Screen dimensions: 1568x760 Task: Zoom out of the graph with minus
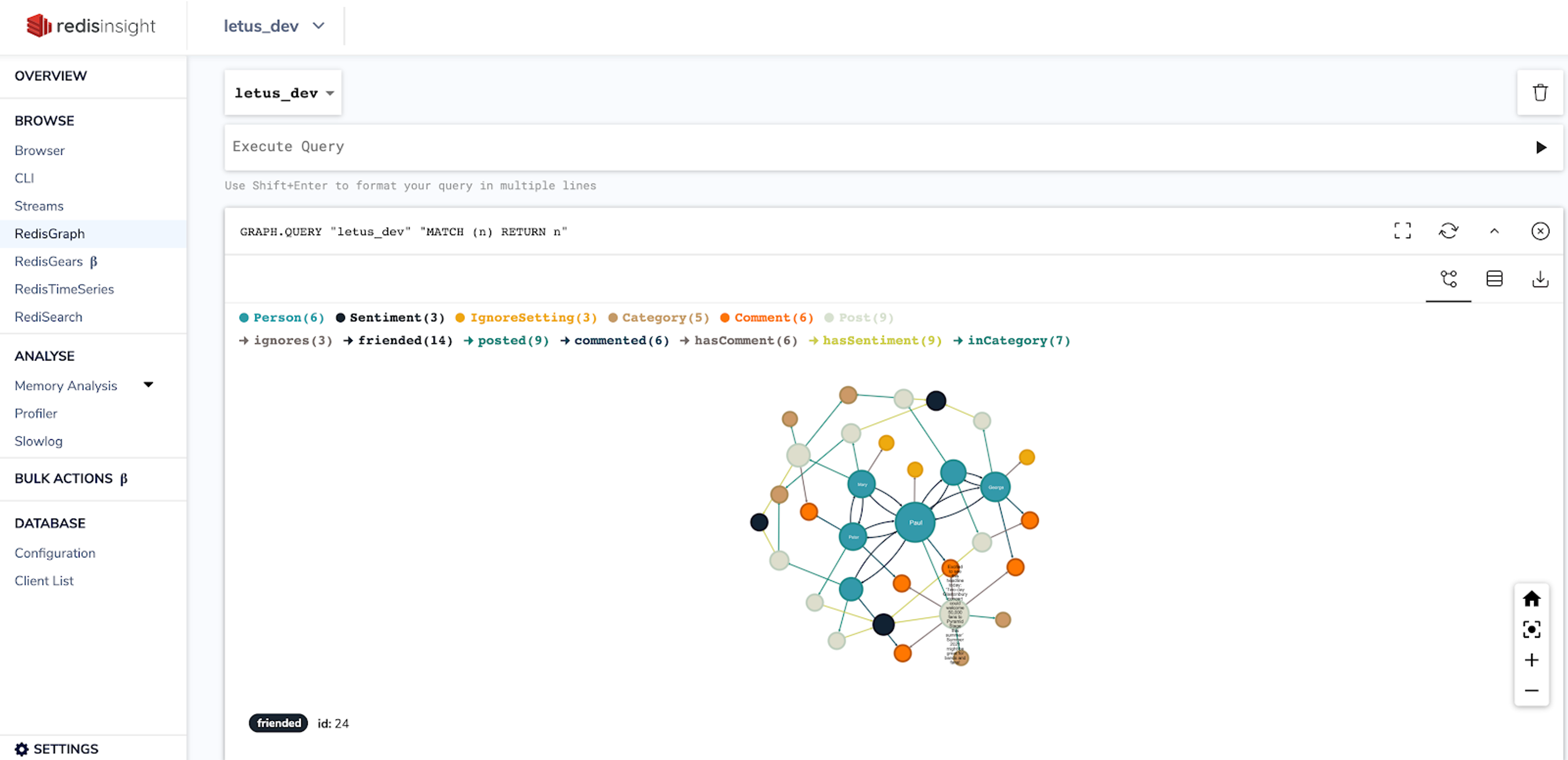[1532, 691]
